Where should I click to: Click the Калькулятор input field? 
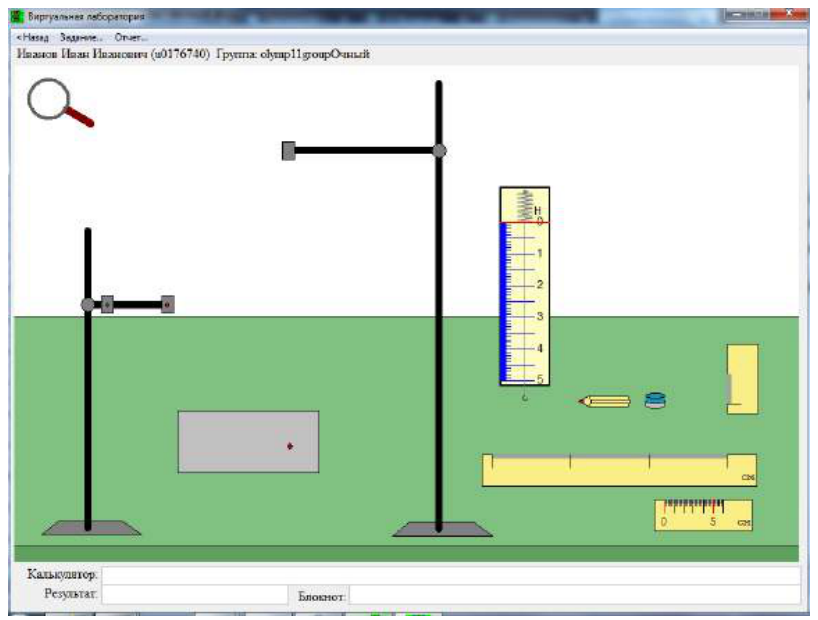tap(451, 576)
